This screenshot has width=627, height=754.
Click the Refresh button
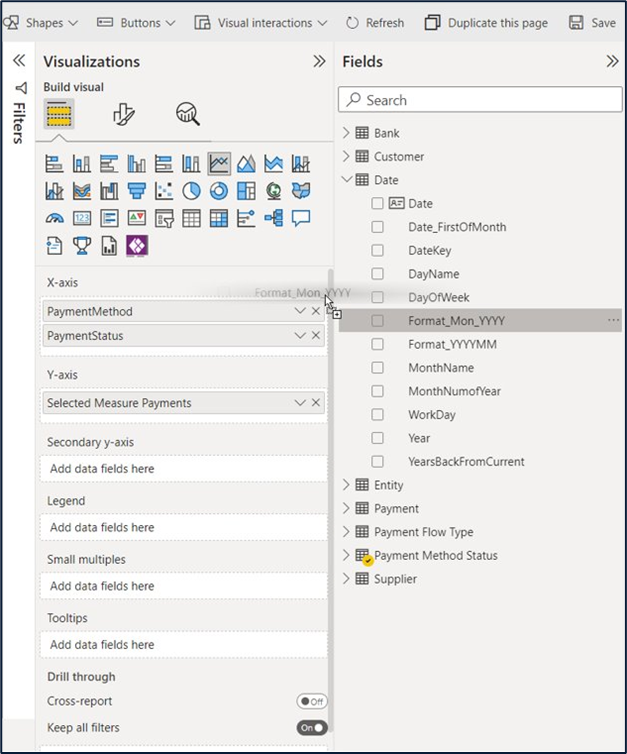pyautogui.click(x=376, y=23)
